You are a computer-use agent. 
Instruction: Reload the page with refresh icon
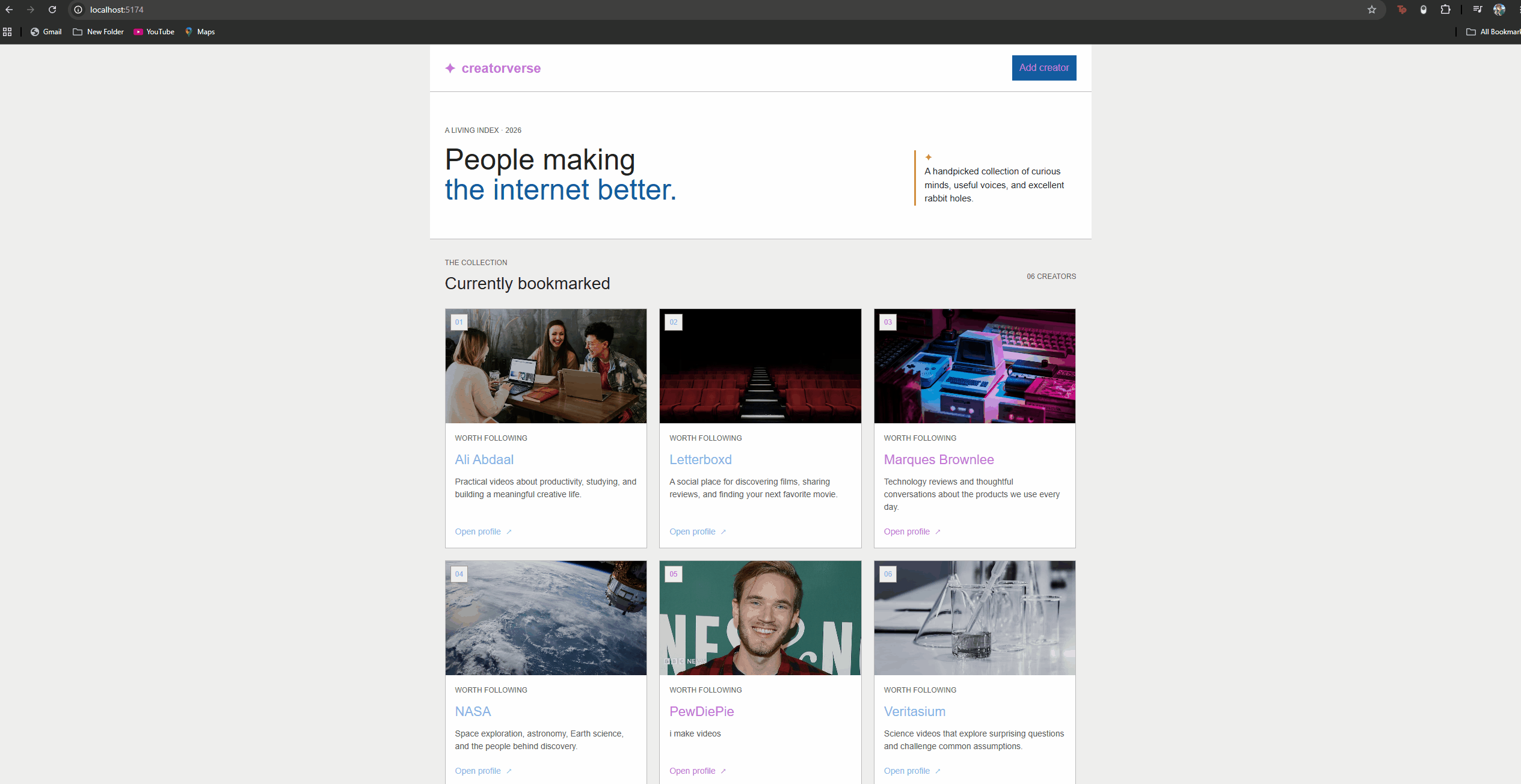(52, 10)
